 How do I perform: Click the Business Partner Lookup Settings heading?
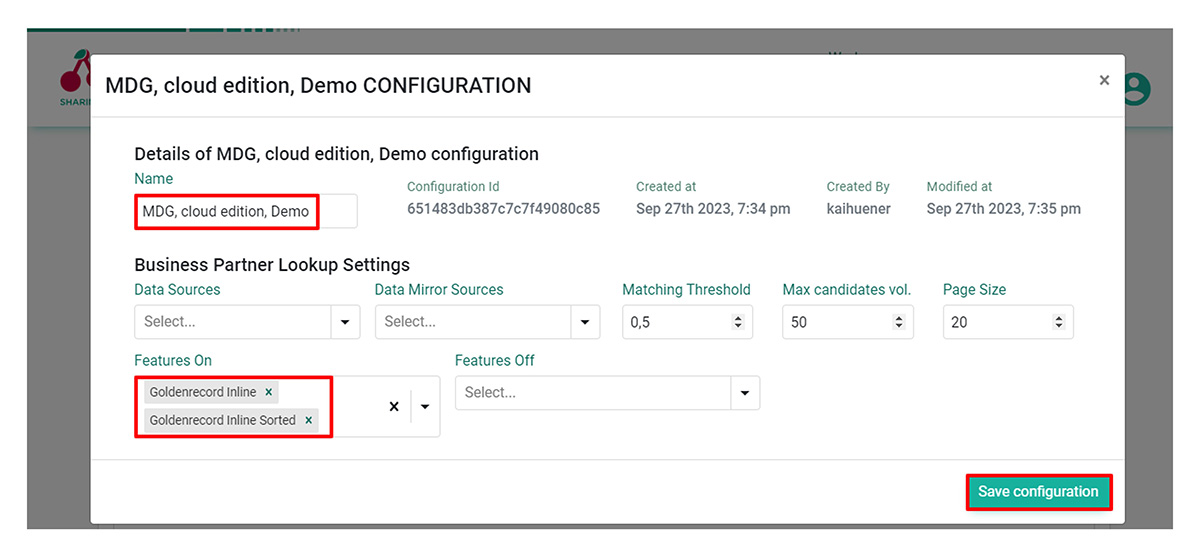tap(272, 265)
